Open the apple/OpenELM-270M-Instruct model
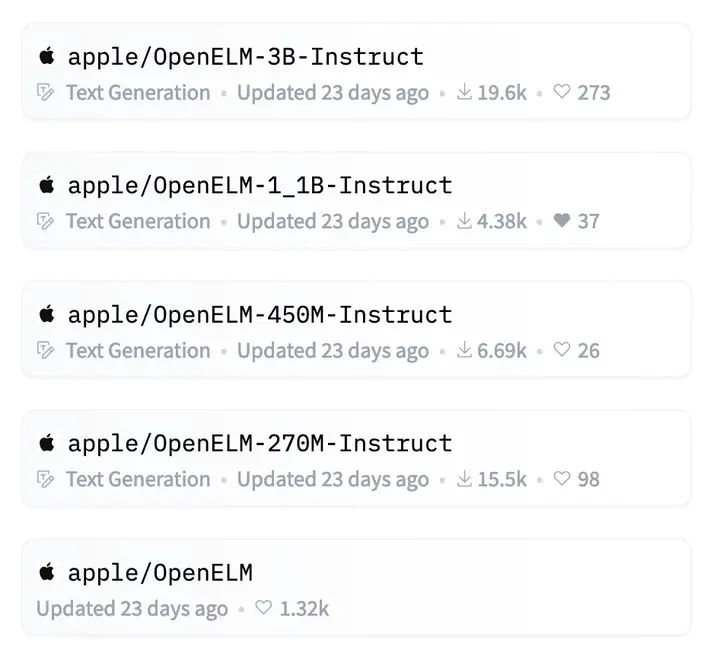The image size is (720, 653). tap(259, 443)
